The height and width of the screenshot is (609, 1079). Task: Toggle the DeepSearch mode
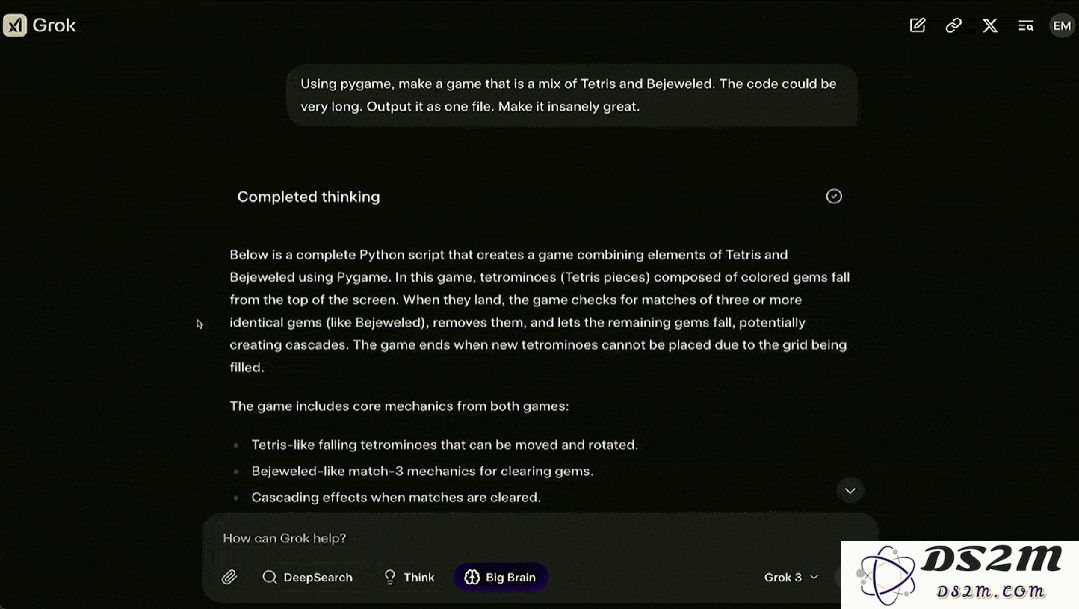pos(307,577)
